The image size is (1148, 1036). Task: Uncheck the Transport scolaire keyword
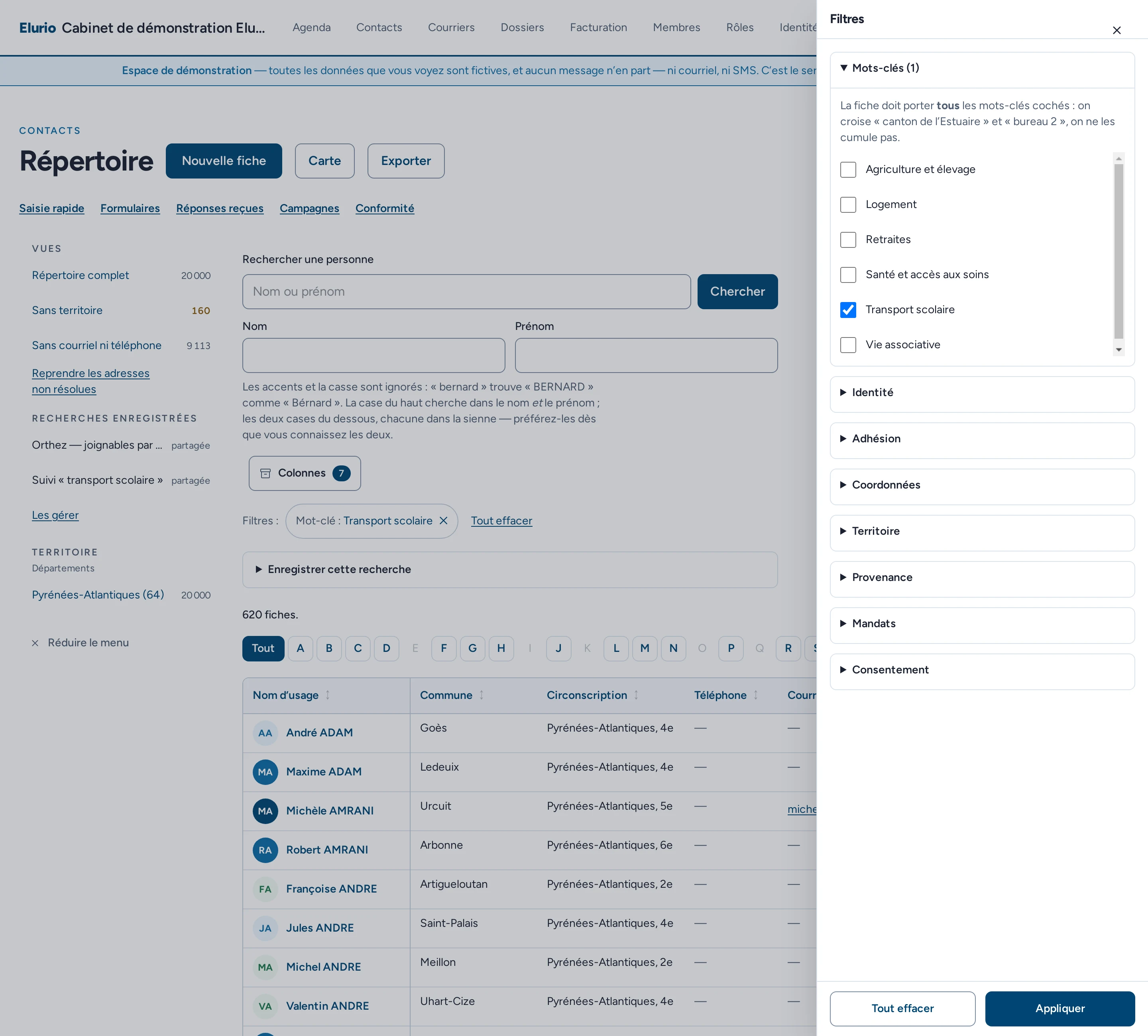(x=848, y=310)
